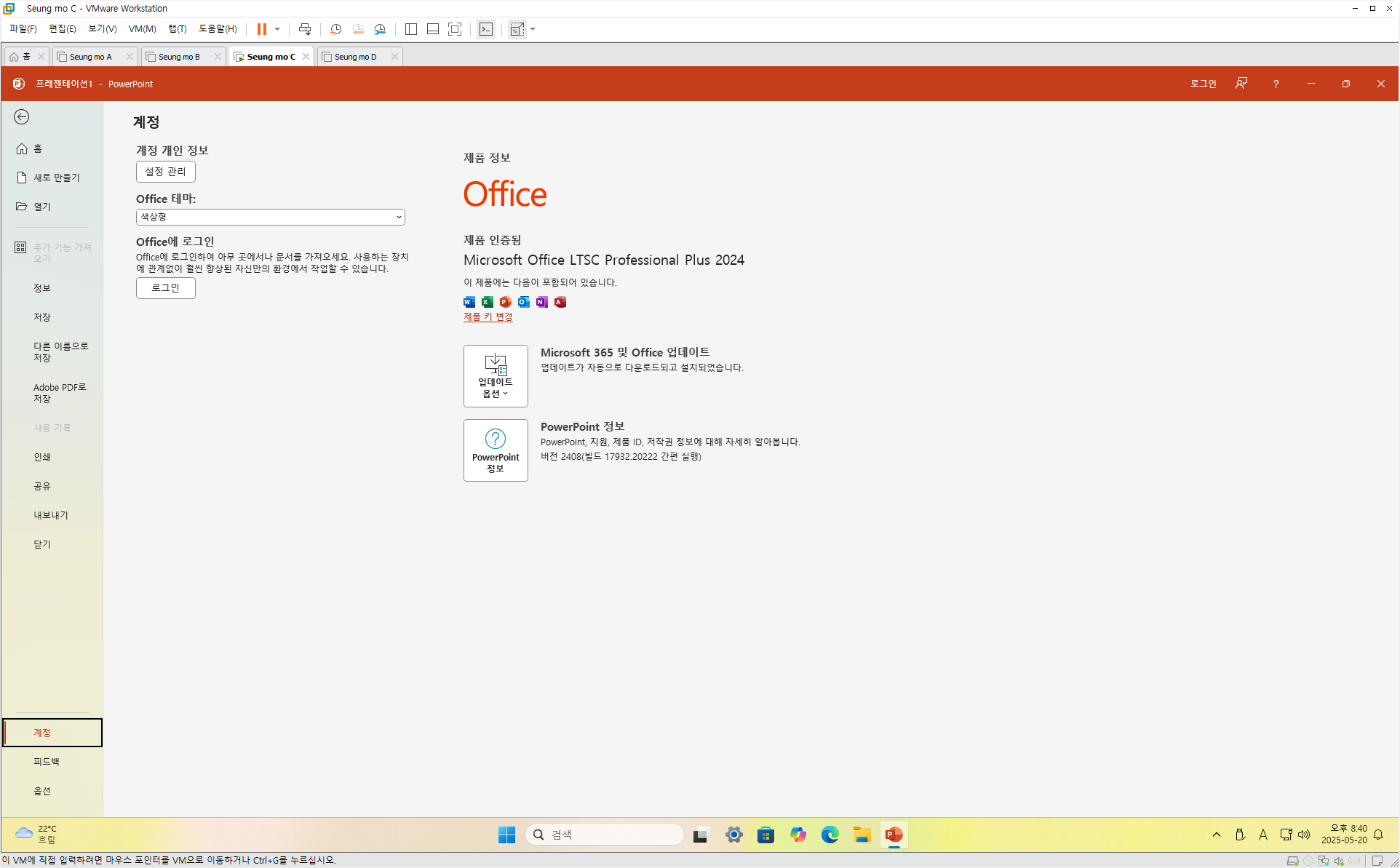Open the VM(M) menu

142,29
